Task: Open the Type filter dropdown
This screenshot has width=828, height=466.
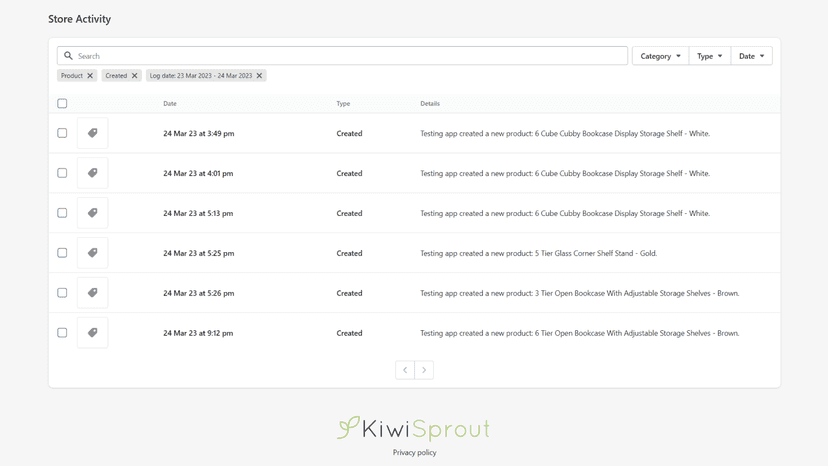Action: (710, 56)
